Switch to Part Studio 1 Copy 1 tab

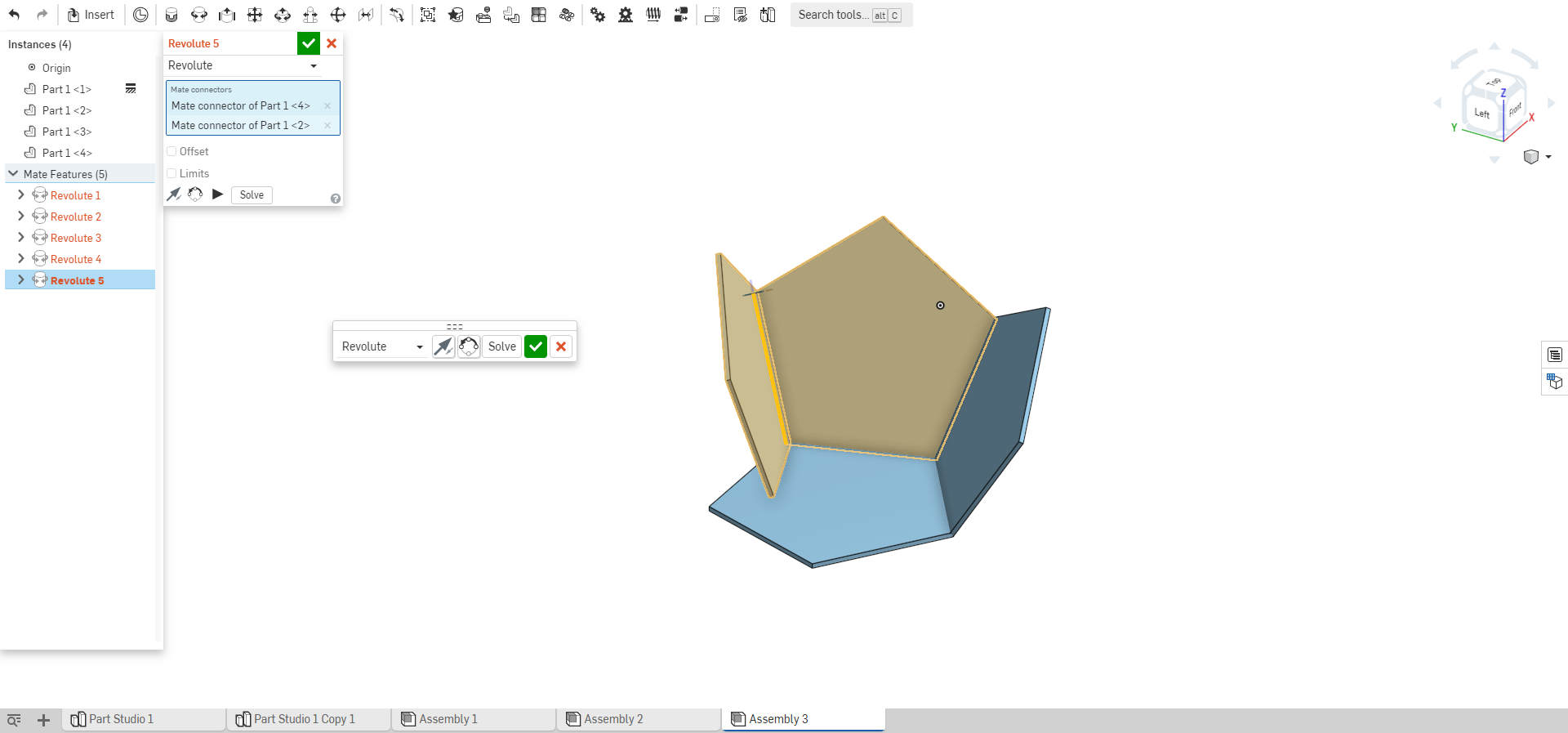(309, 719)
